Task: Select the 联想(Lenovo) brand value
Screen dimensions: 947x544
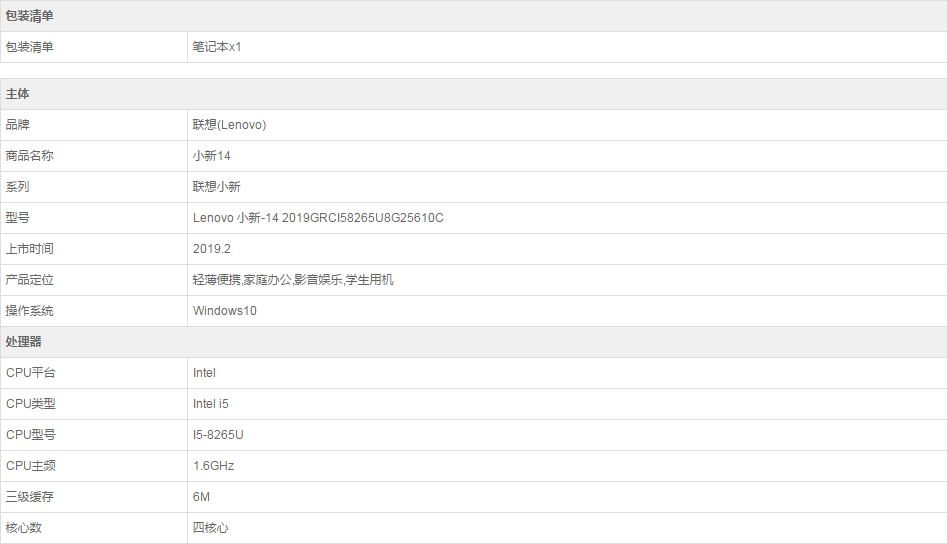Action: 230,125
